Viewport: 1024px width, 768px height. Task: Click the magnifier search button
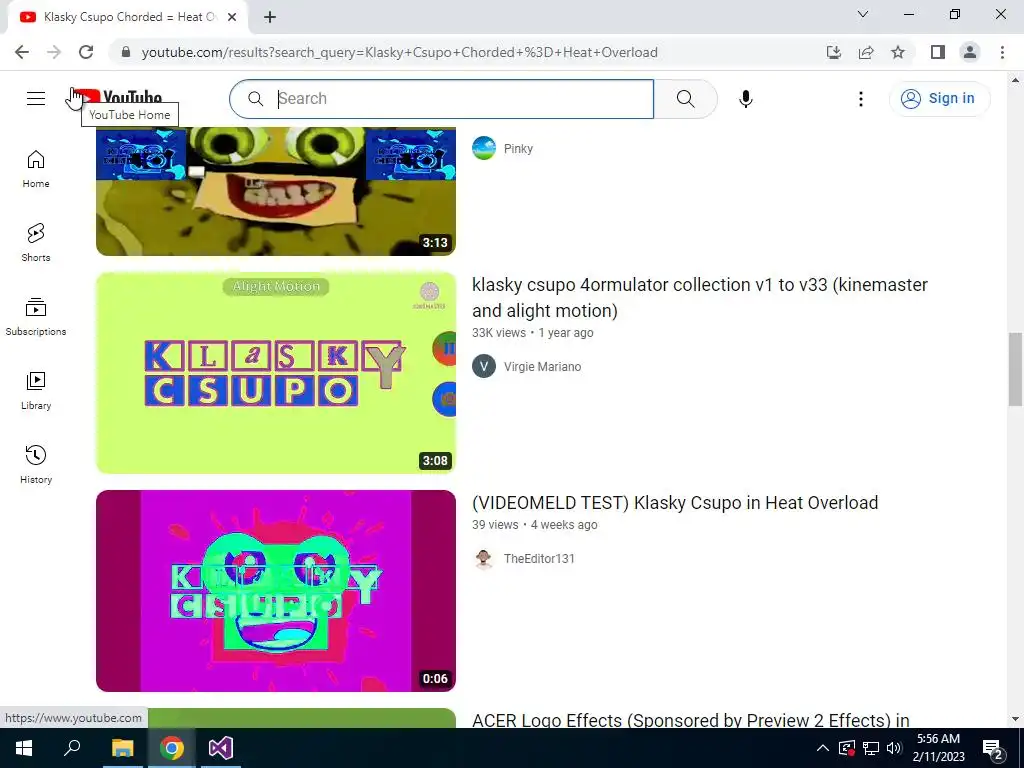coord(686,99)
